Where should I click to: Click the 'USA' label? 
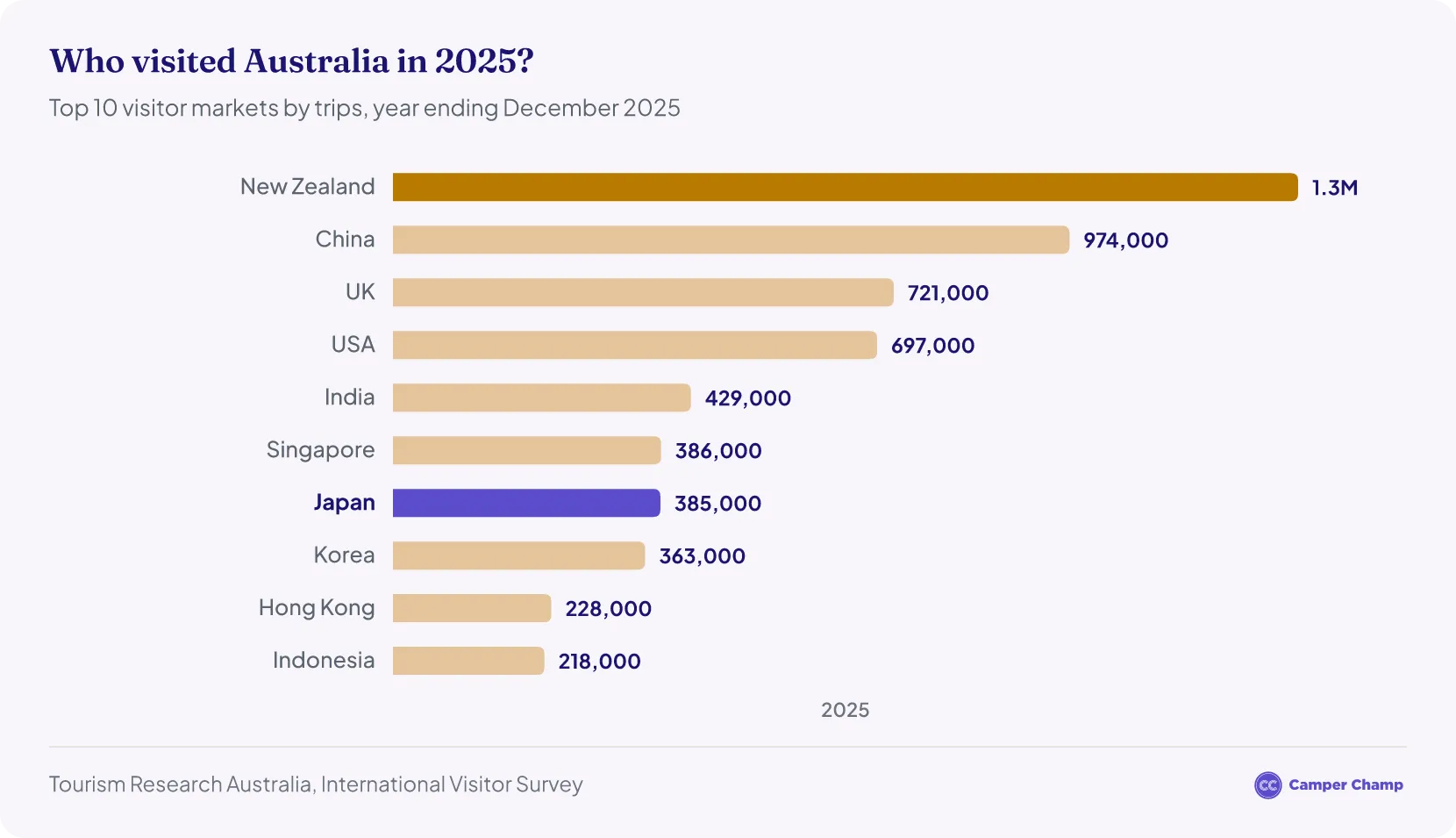tap(353, 345)
